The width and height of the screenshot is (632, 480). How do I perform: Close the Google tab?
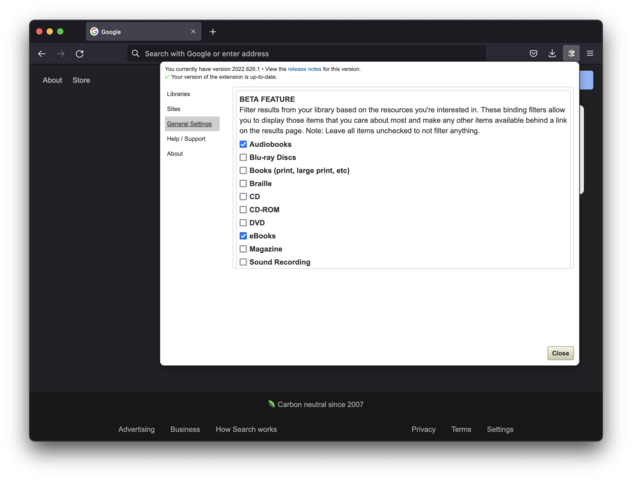click(x=193, y=32)
